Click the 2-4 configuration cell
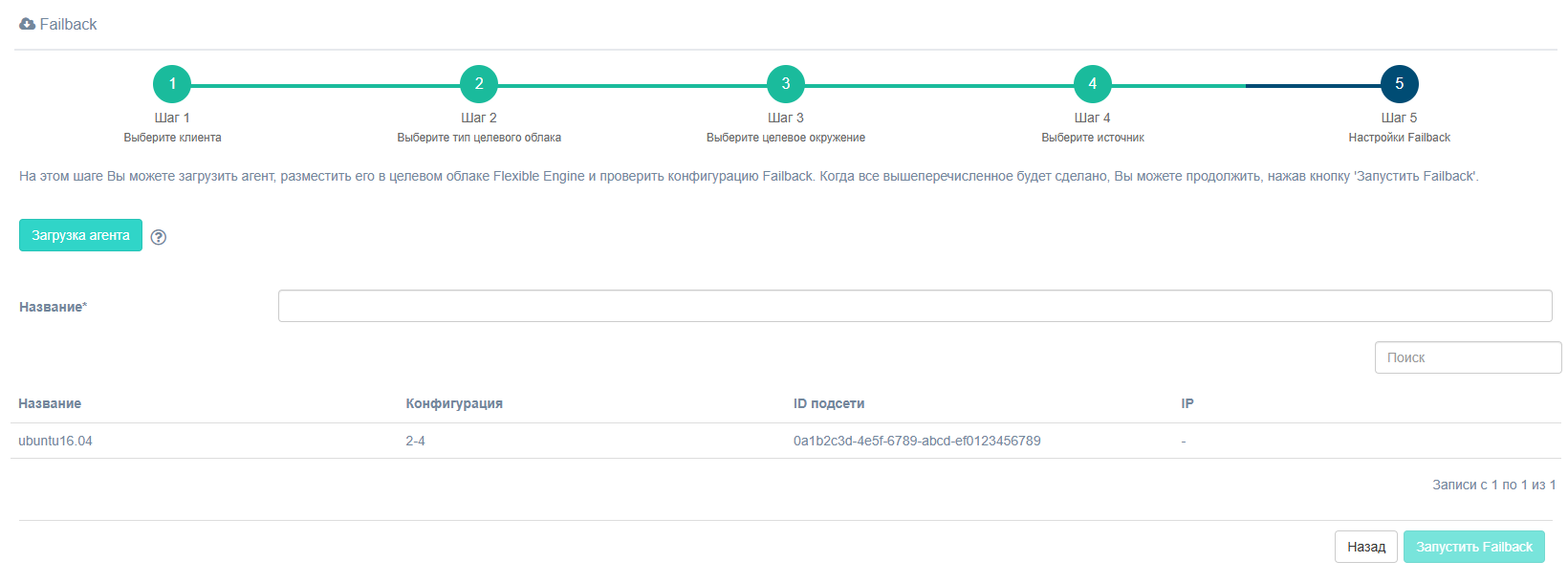 pos(415,441)
